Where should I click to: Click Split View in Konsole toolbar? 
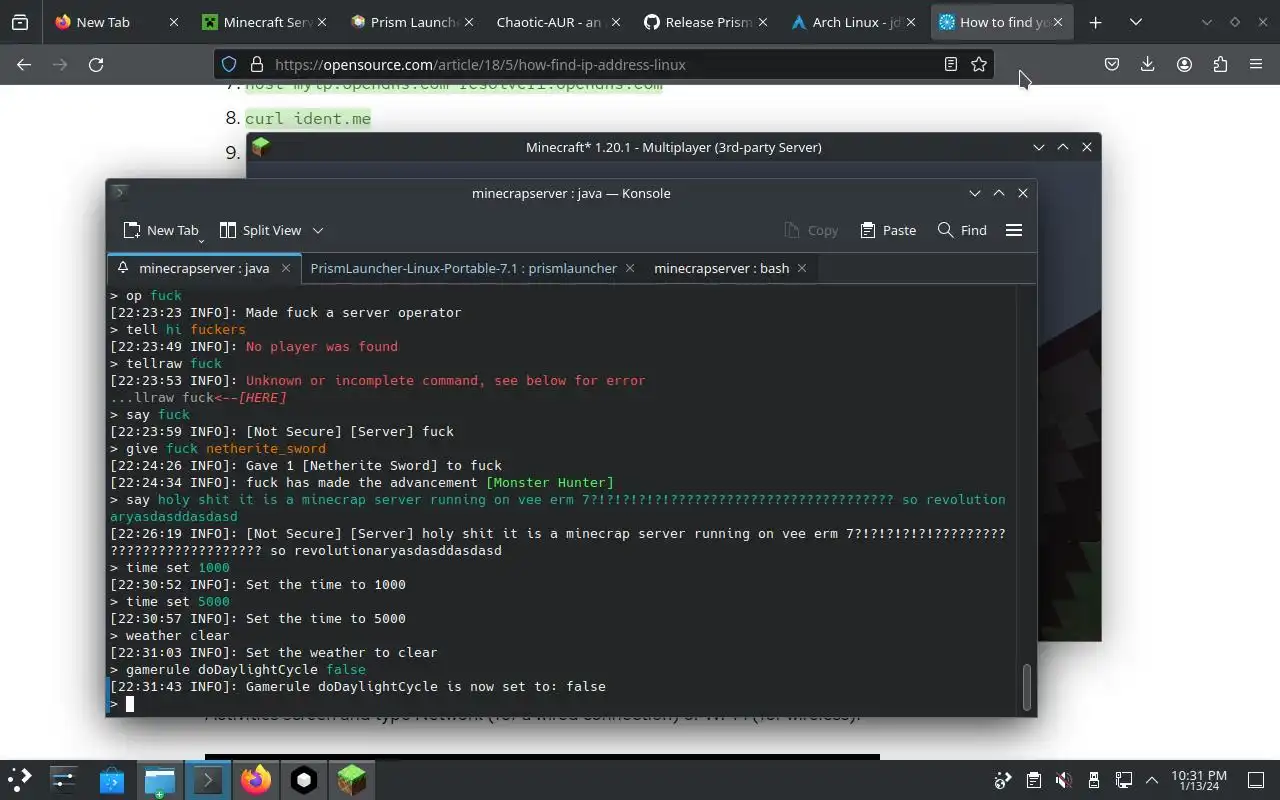coord(260,230)
